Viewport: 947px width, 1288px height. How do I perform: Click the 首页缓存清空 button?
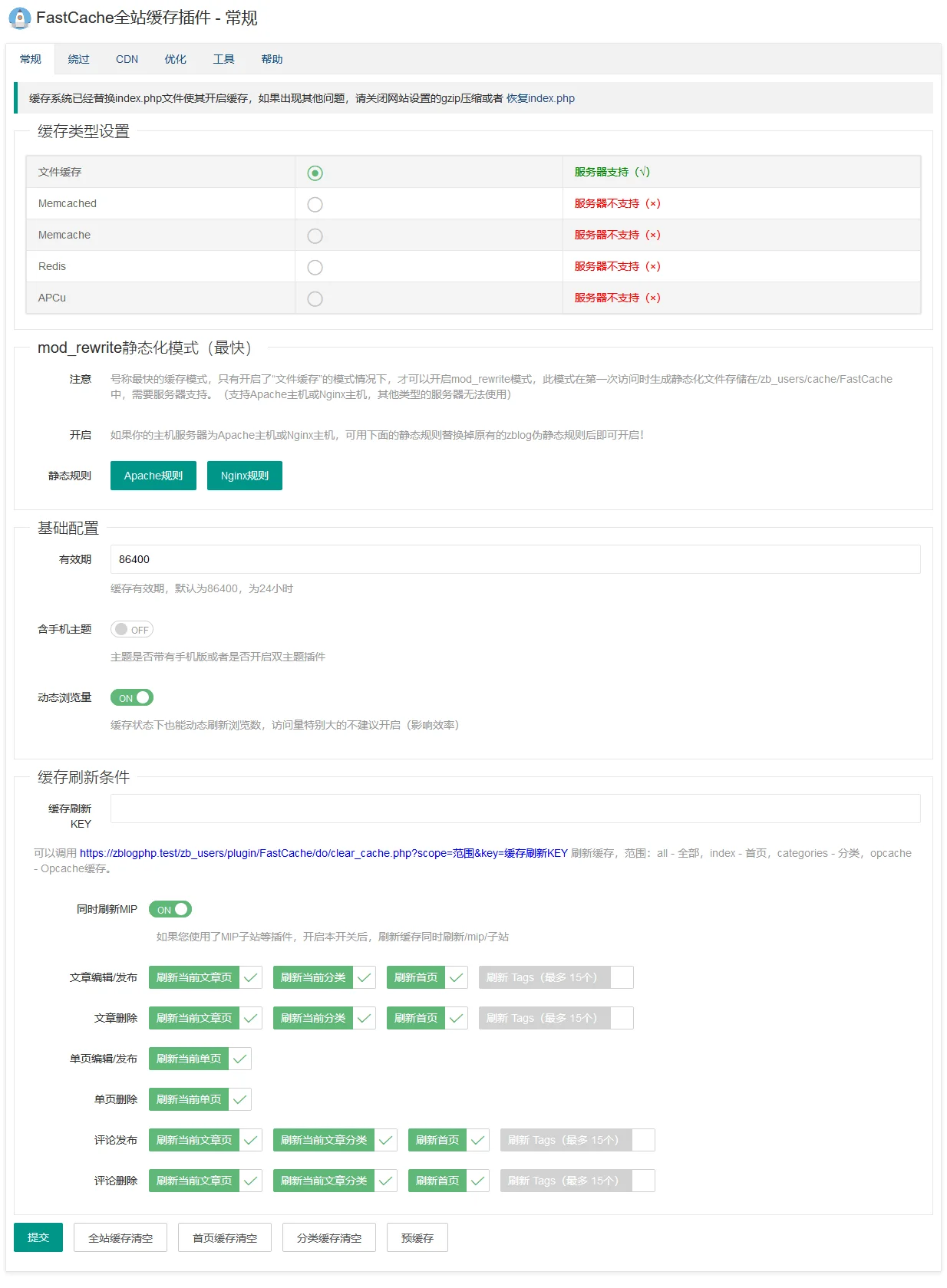pos(225,1237)
